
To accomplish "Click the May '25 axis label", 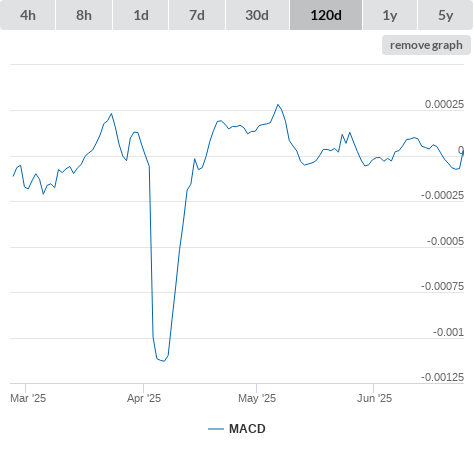I will click(257, 398).
